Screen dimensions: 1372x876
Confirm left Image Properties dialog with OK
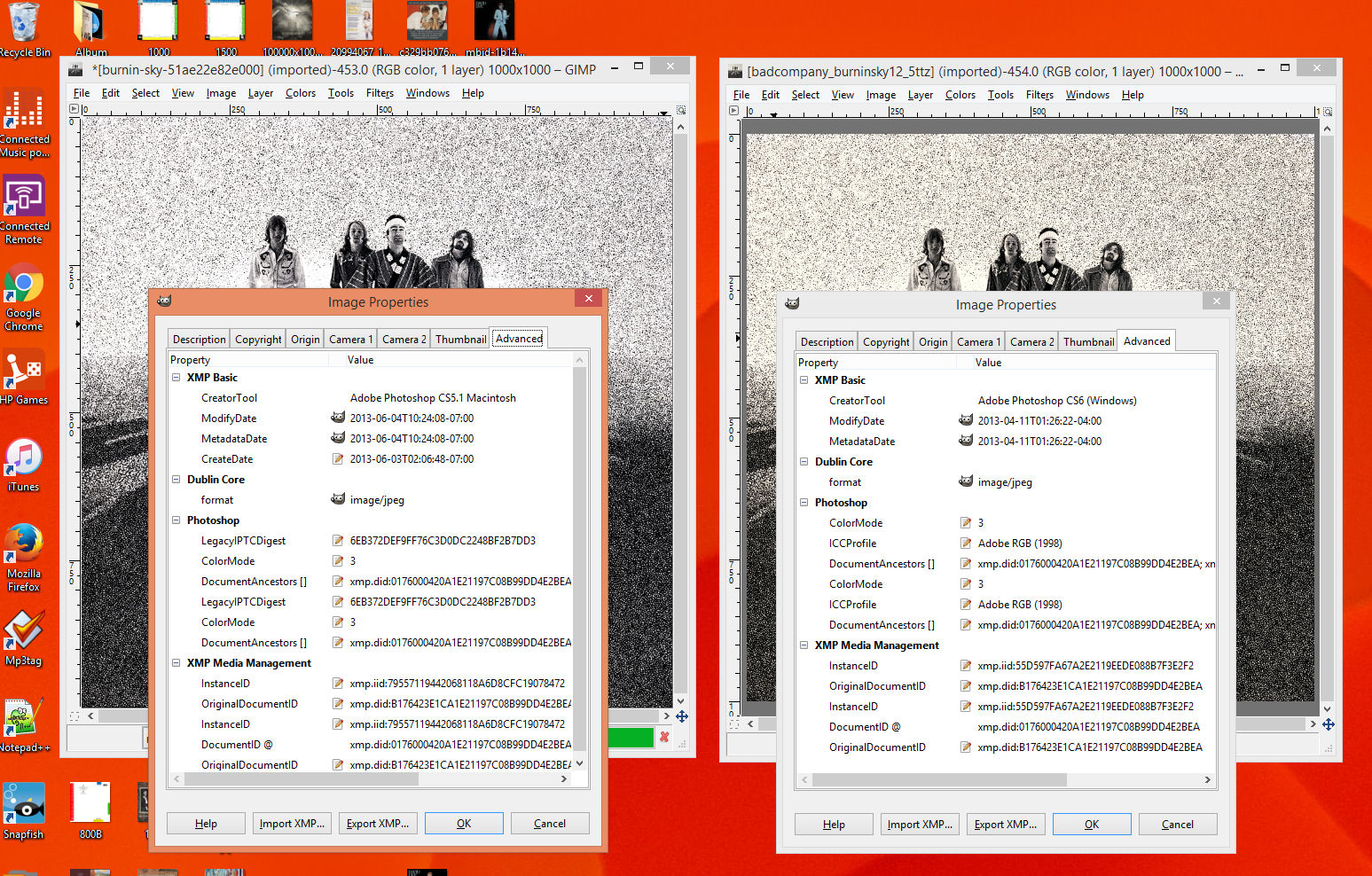click(464, 824)
